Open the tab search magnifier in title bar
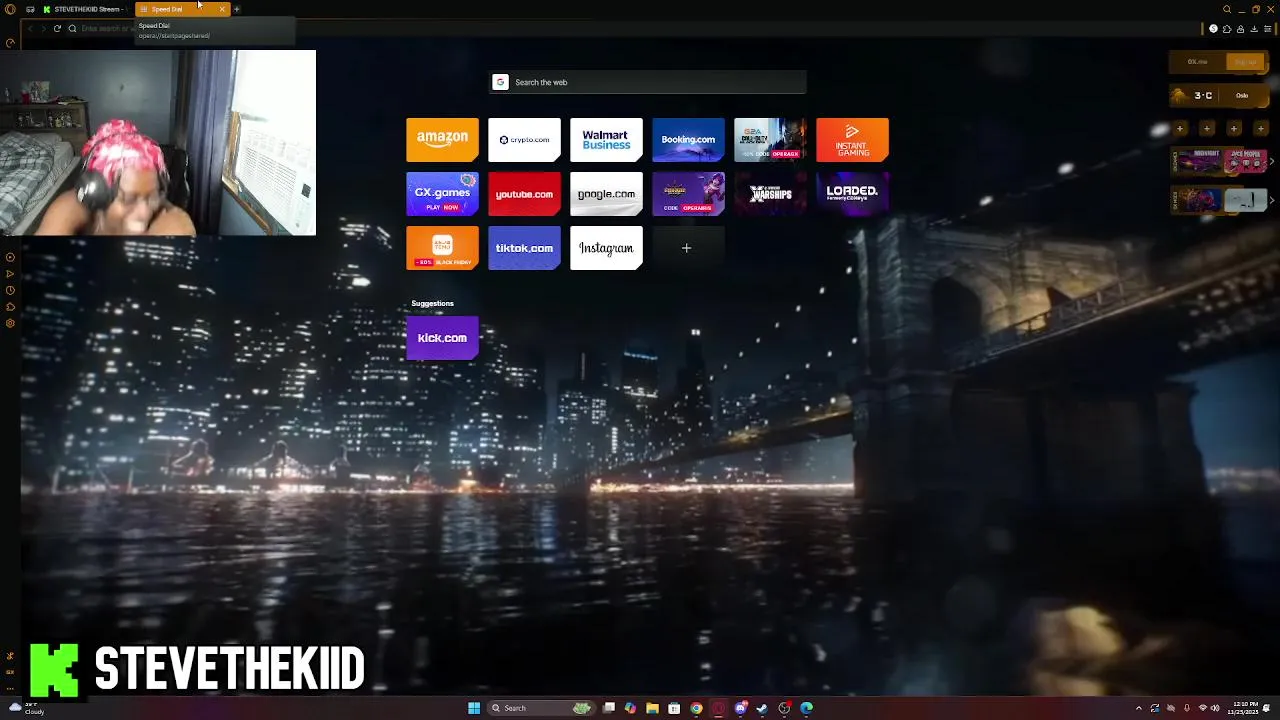The width and height of the screenshot is (1280, 720). (1227, 9)
